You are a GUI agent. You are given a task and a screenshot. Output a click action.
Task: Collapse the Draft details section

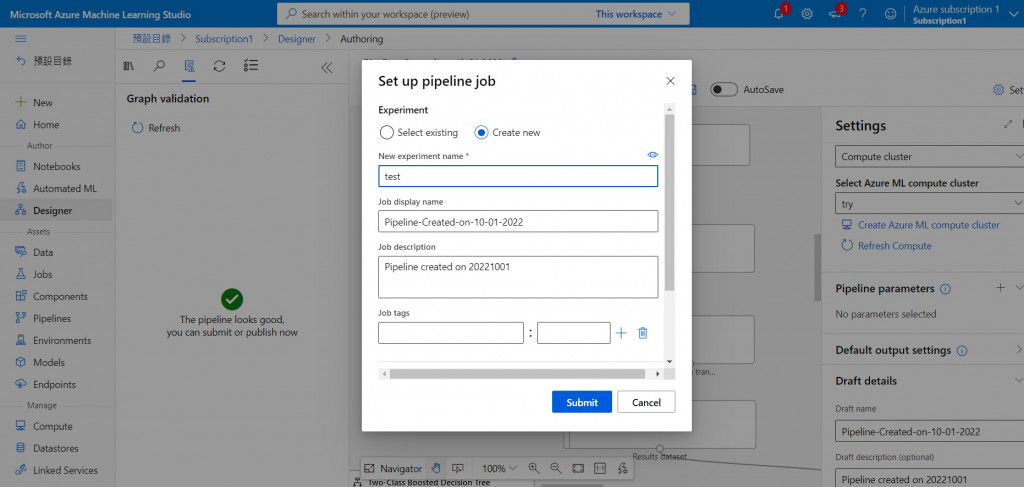[1019, 381]
